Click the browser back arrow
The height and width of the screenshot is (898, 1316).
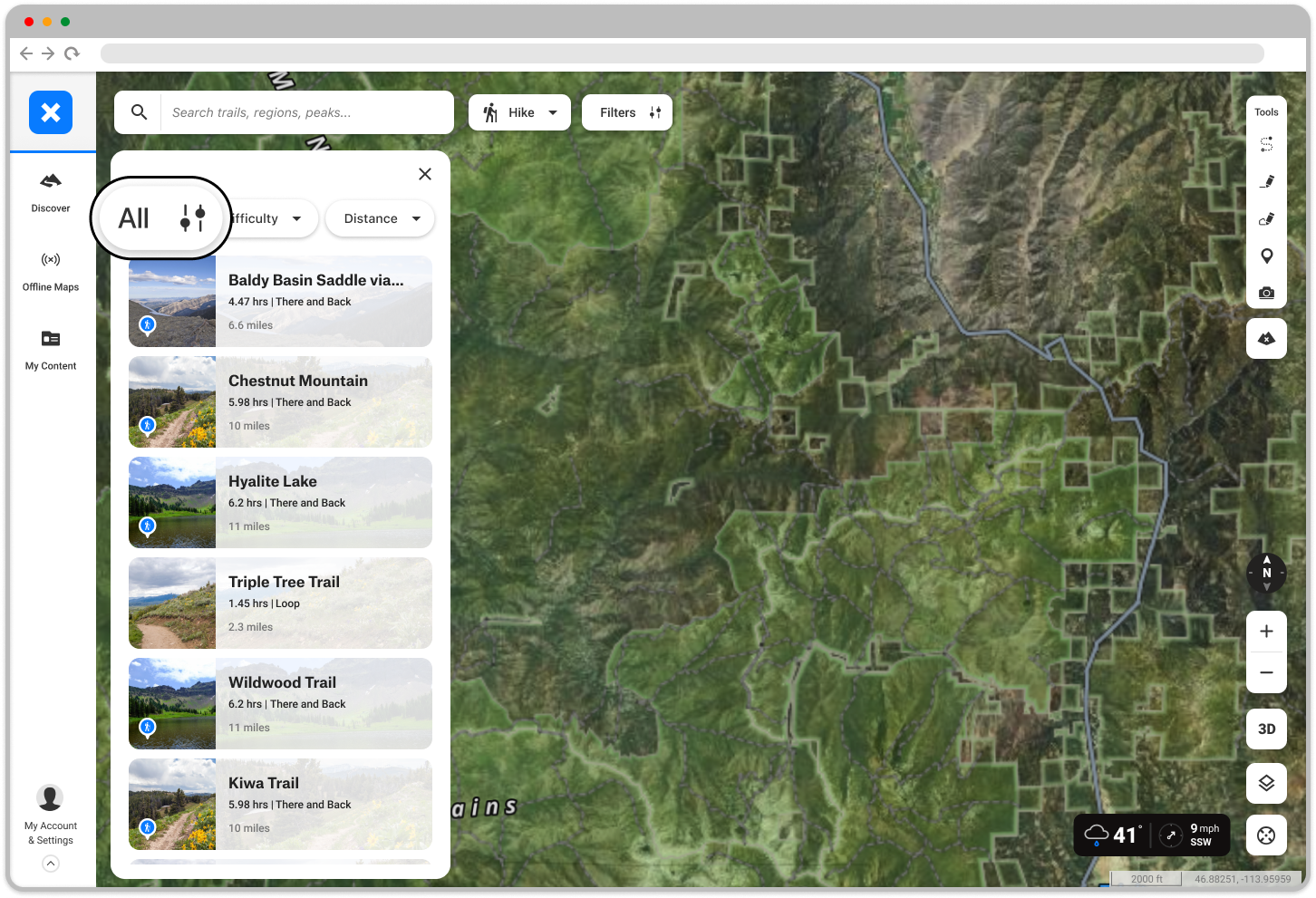tap(26, 53)
